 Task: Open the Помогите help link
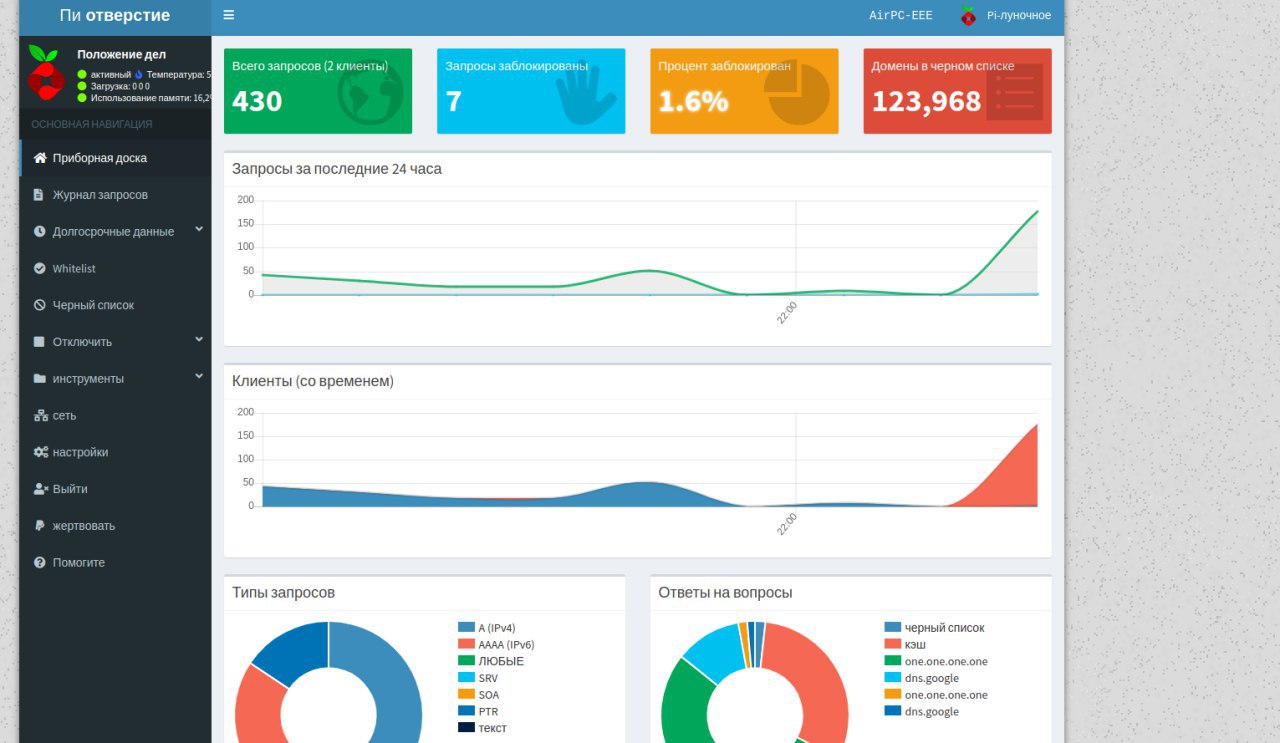(116, 563)
